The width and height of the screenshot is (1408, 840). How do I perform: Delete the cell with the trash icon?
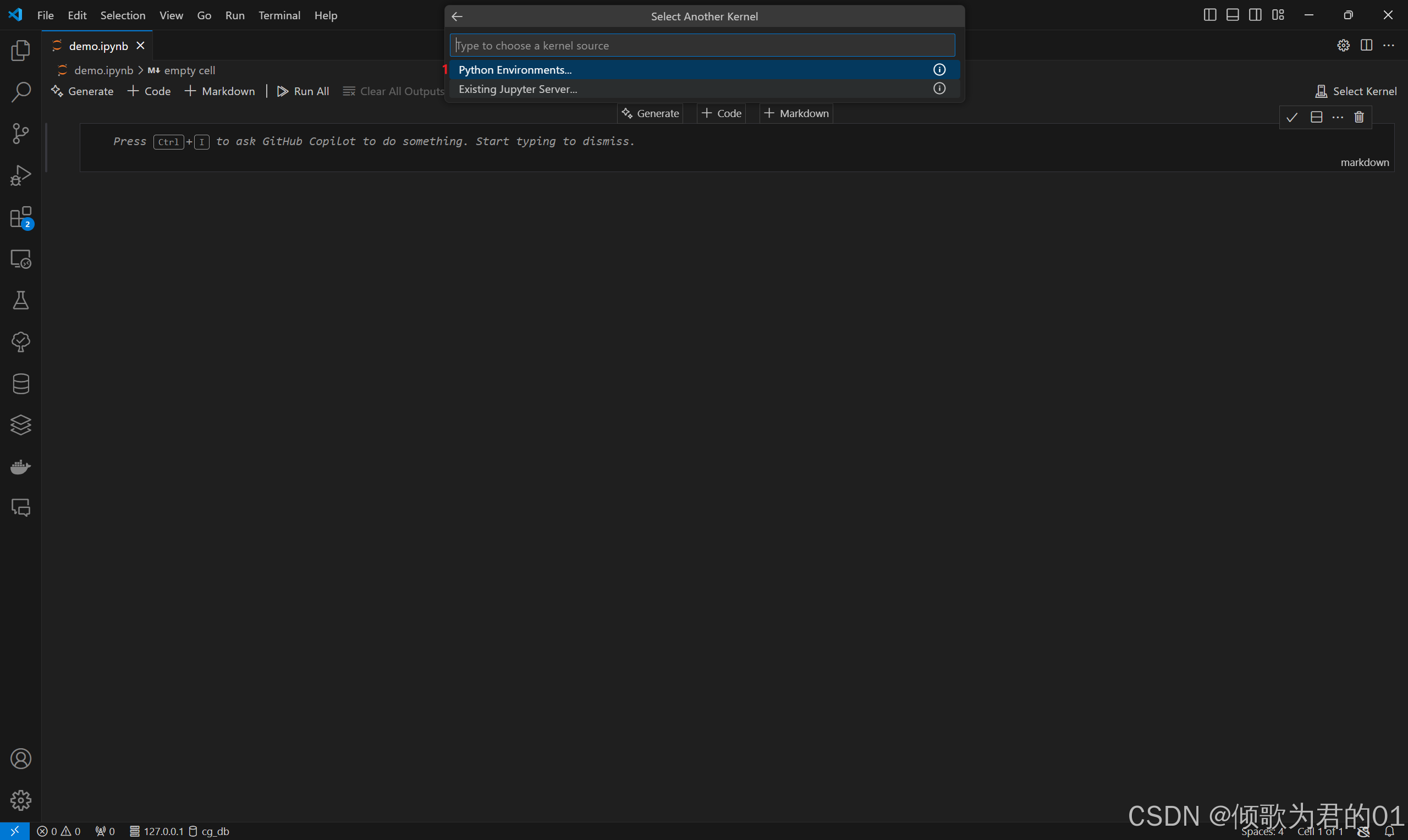tap(1358, 117)
